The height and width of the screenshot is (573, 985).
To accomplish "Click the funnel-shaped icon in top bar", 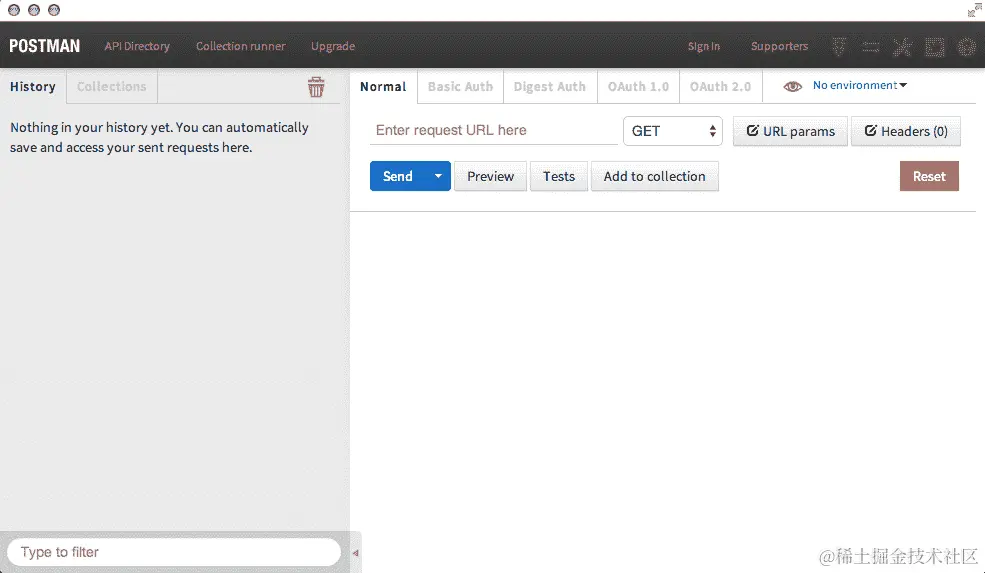I will [x=839, y=46].
